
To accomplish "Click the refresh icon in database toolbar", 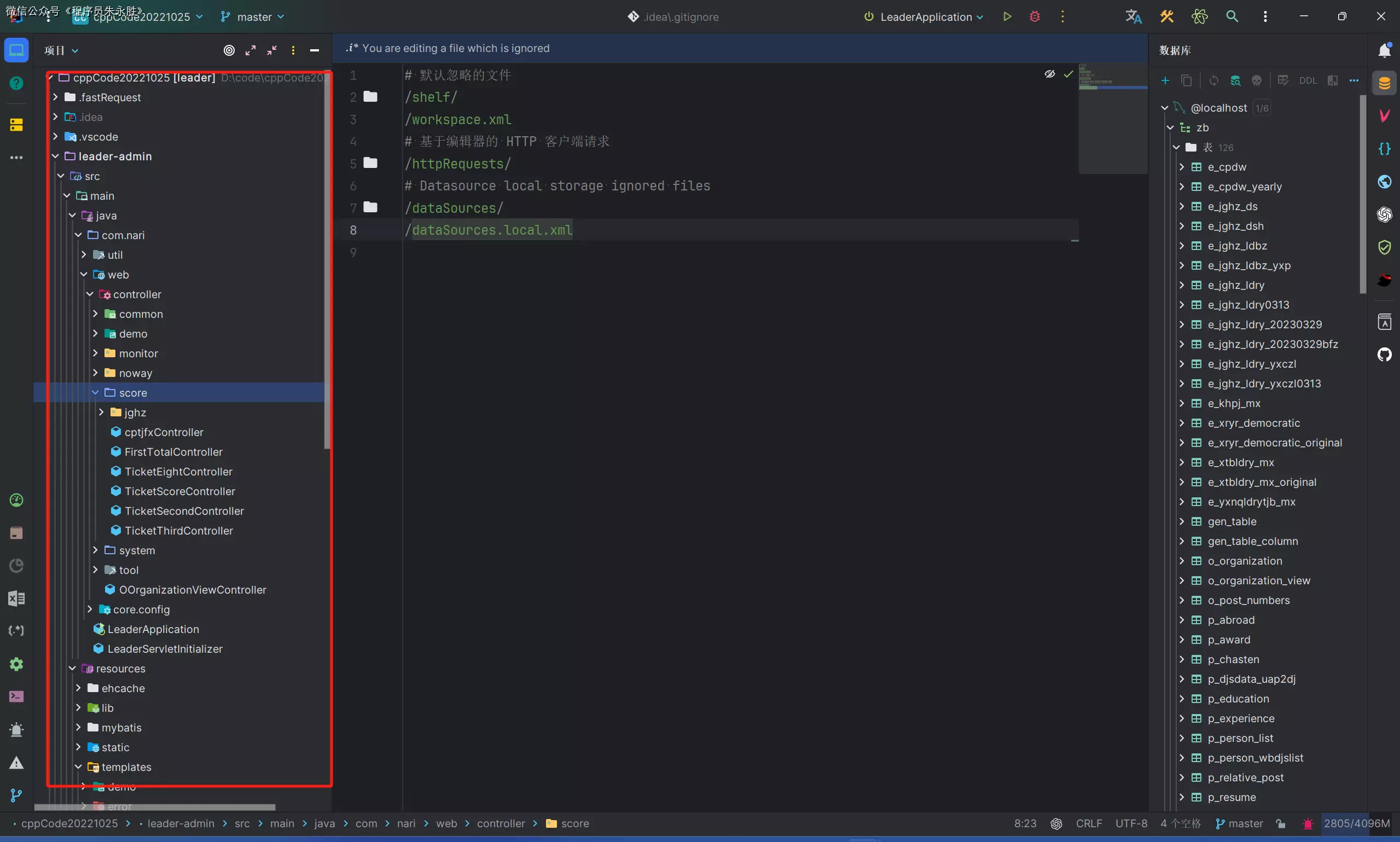I will click(x=1213, y=81).
